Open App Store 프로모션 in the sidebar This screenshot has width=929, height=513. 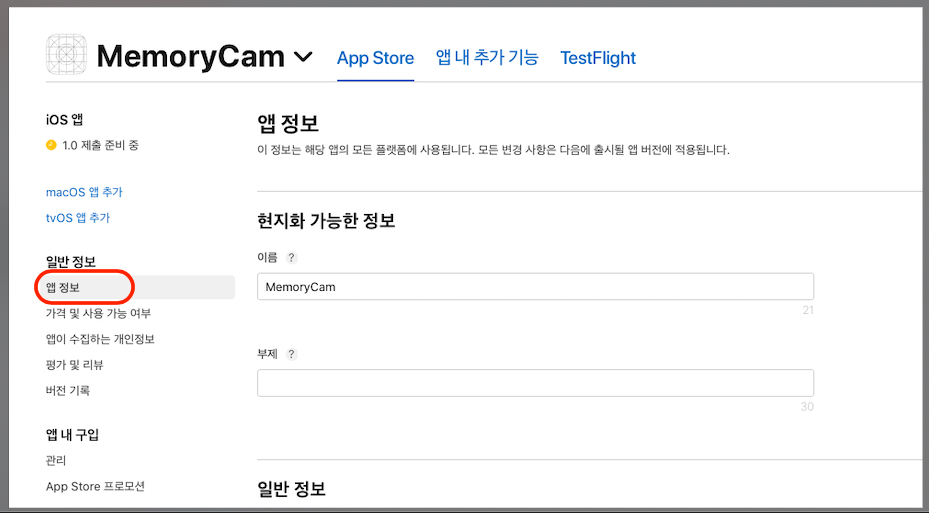tap(95, 486)
